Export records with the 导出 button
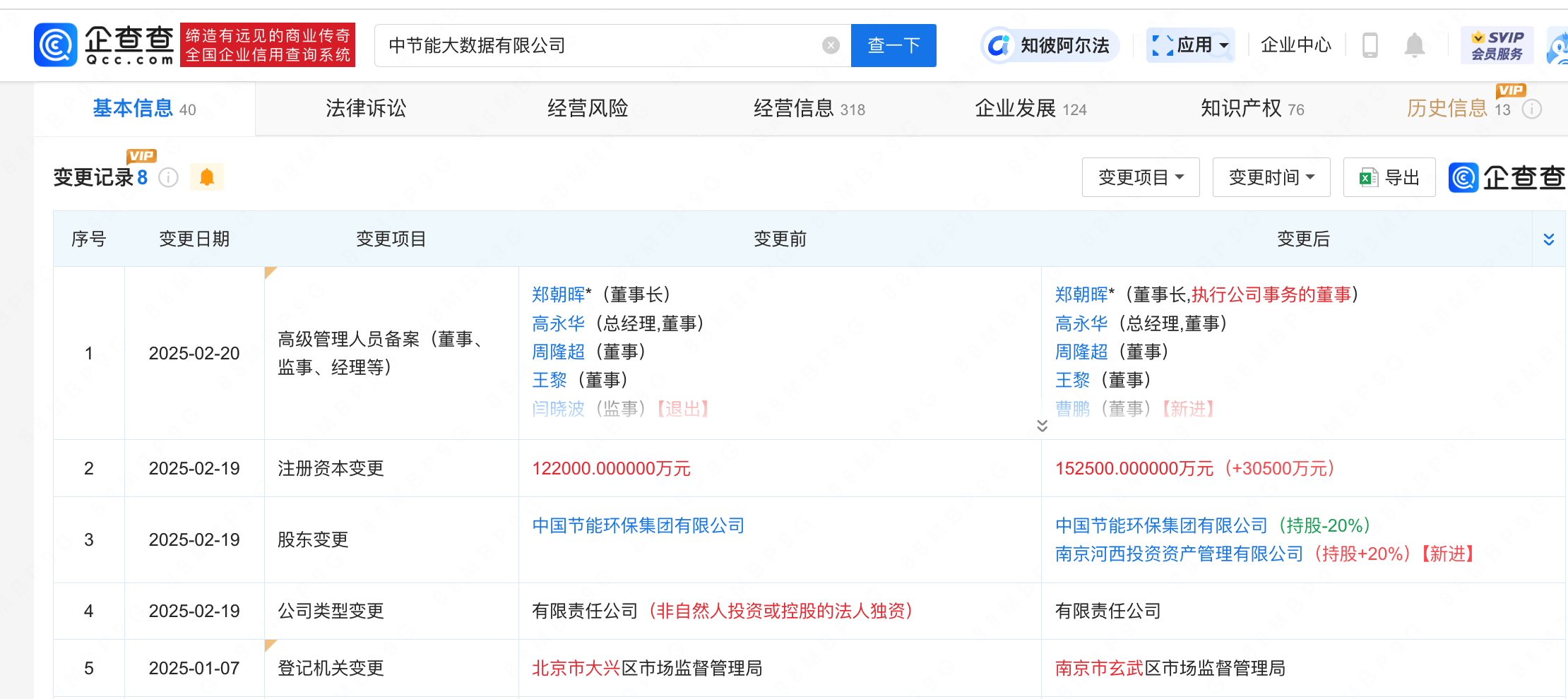The image size is (1568, 699). pos(1389,177)
